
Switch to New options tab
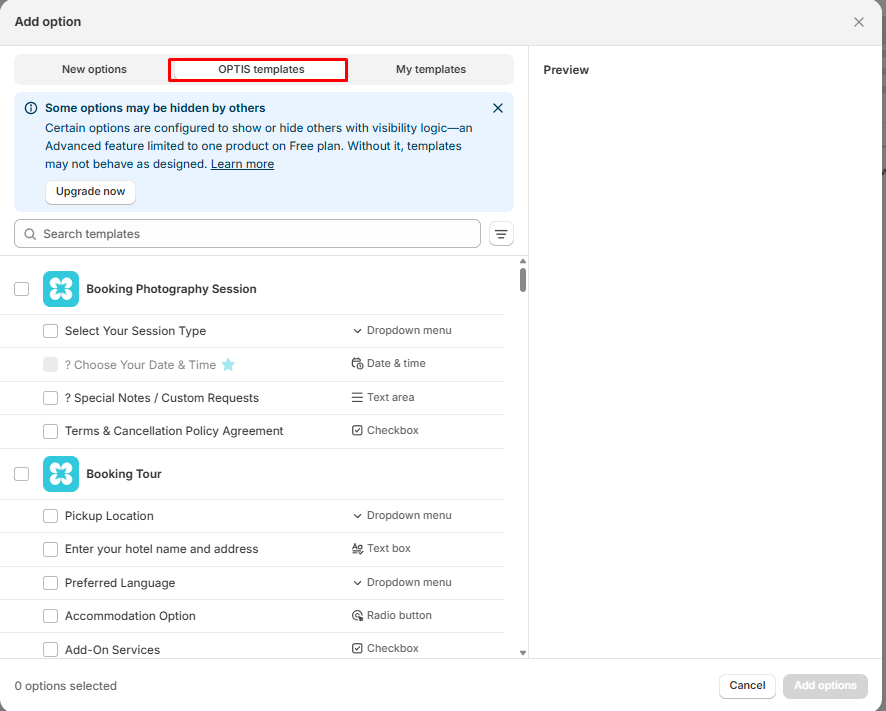[94, 70]
